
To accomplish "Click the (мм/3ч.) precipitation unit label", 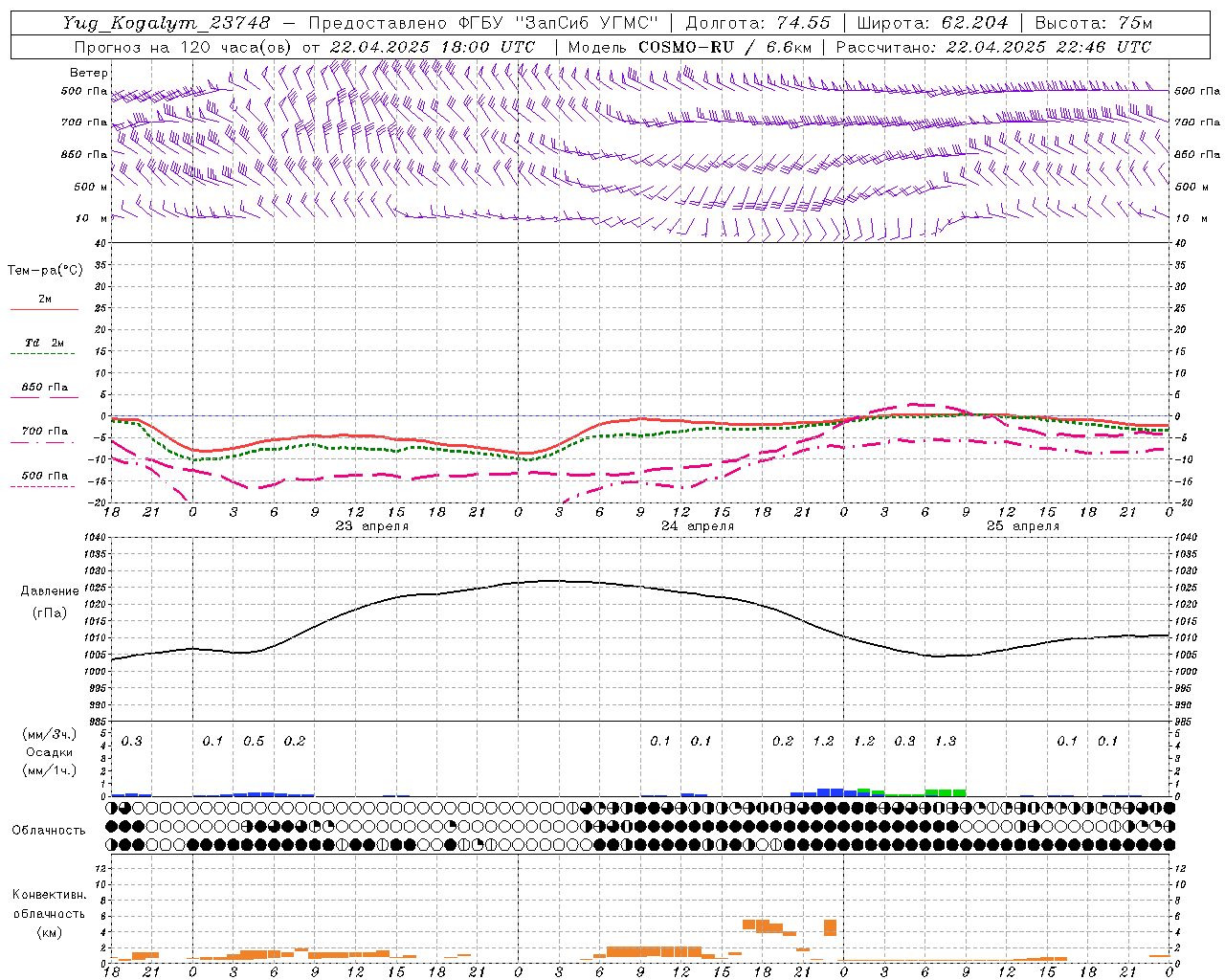I will tap(50, 735).
